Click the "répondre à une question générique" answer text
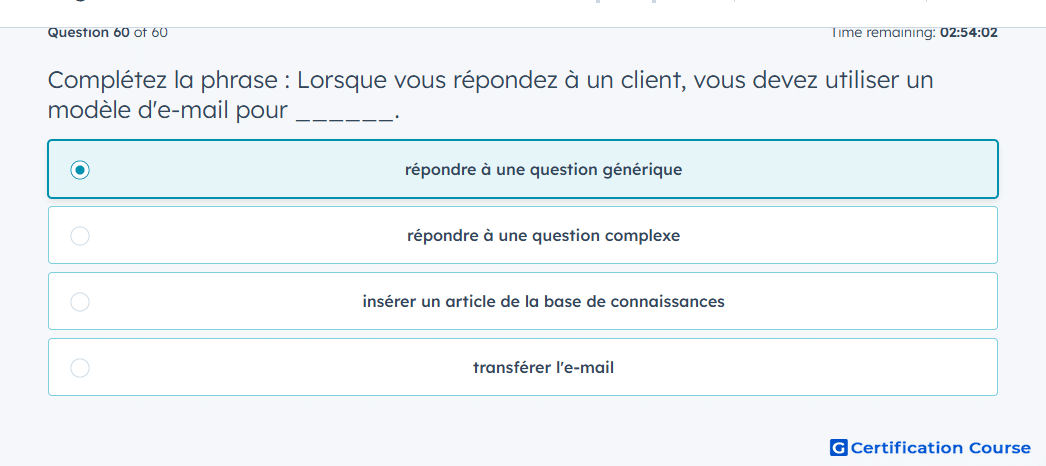Image resolution: width=1046 pixels, height=466 pixels. [x=544, y=170]
